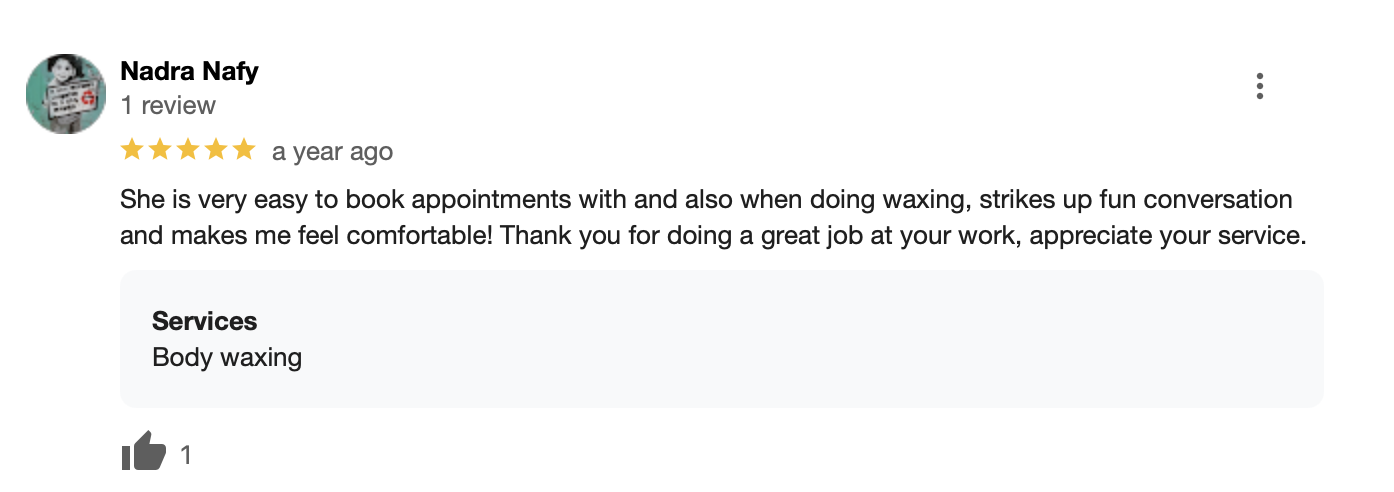Open the Nadra Nafy reviewer name link
Screen dimensions: 1394x492
tap(189, 72)
